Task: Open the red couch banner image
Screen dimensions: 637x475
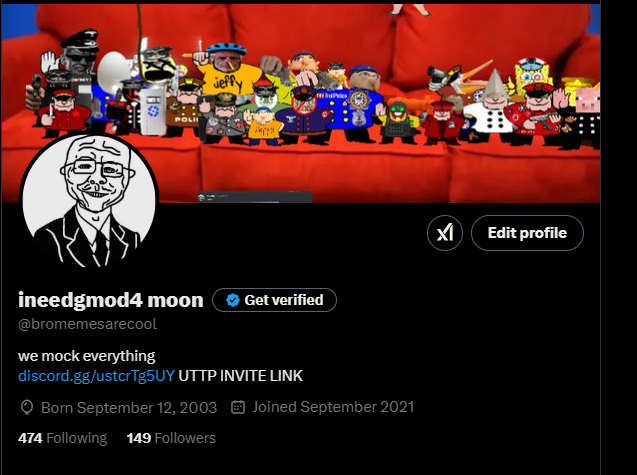Action: tap(301, 103)
